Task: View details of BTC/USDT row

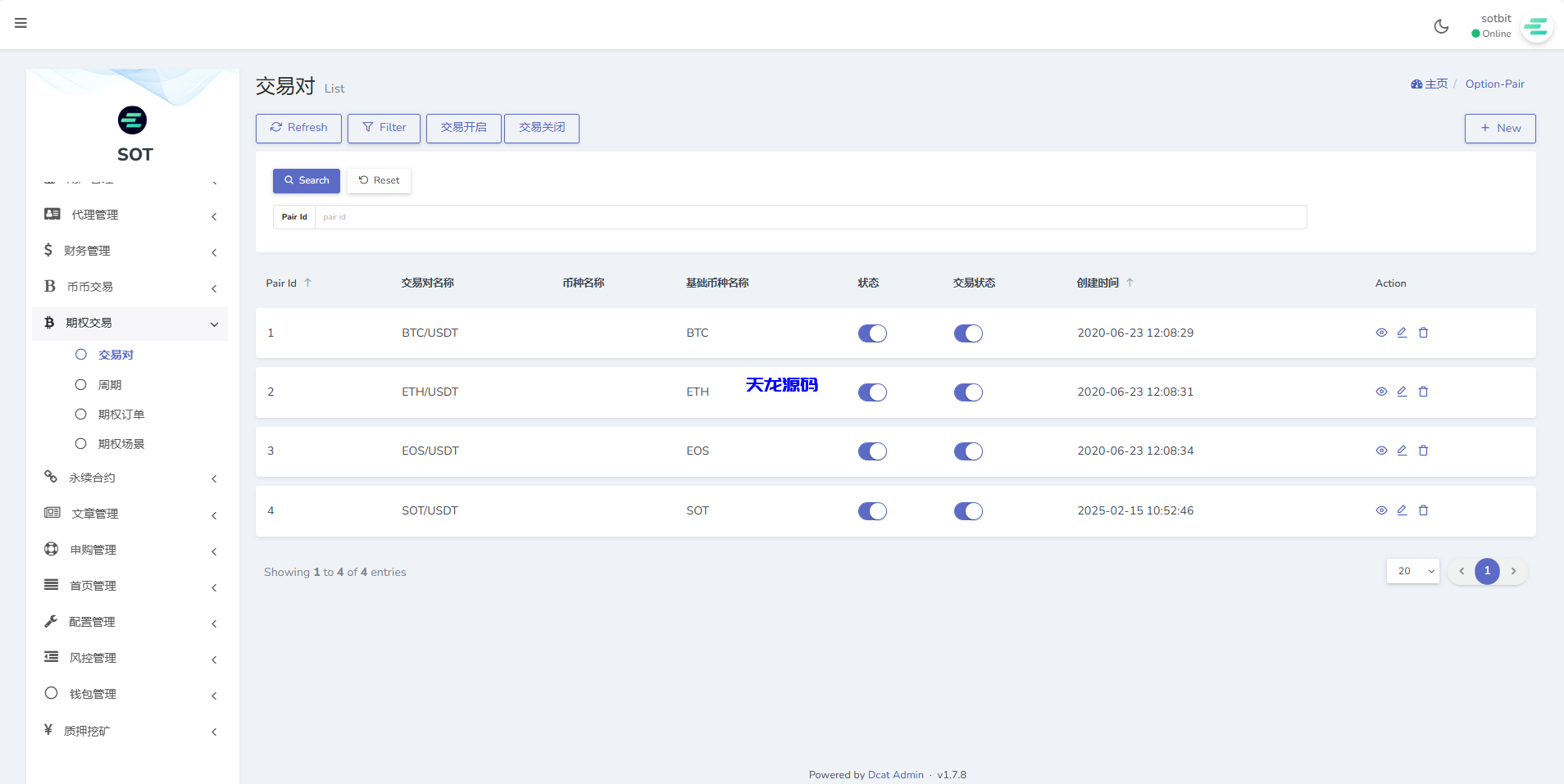Action: coord(1381,333)
